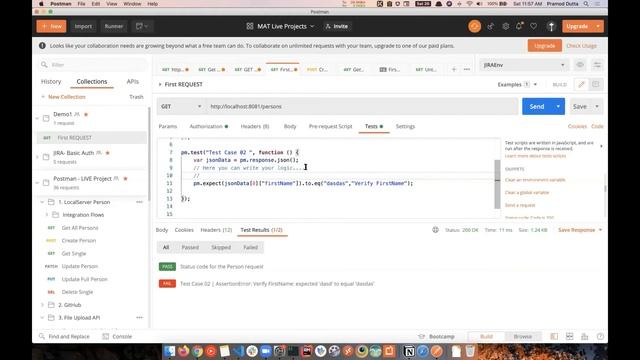Open tab options three-dots menu
Viewport: 640px width, 360px height.
[x=467, y=69]
